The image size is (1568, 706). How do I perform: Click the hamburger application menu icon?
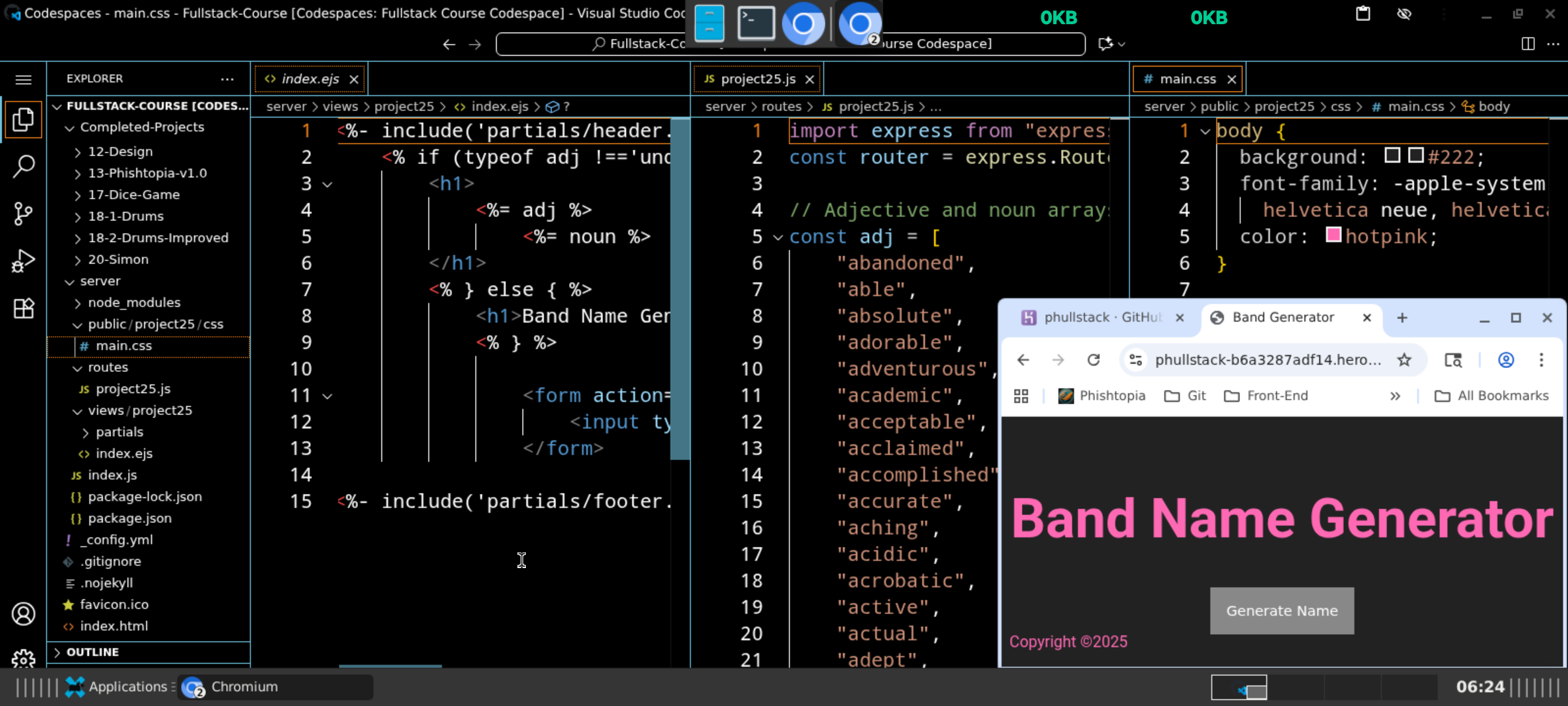[x=24, y=80]
